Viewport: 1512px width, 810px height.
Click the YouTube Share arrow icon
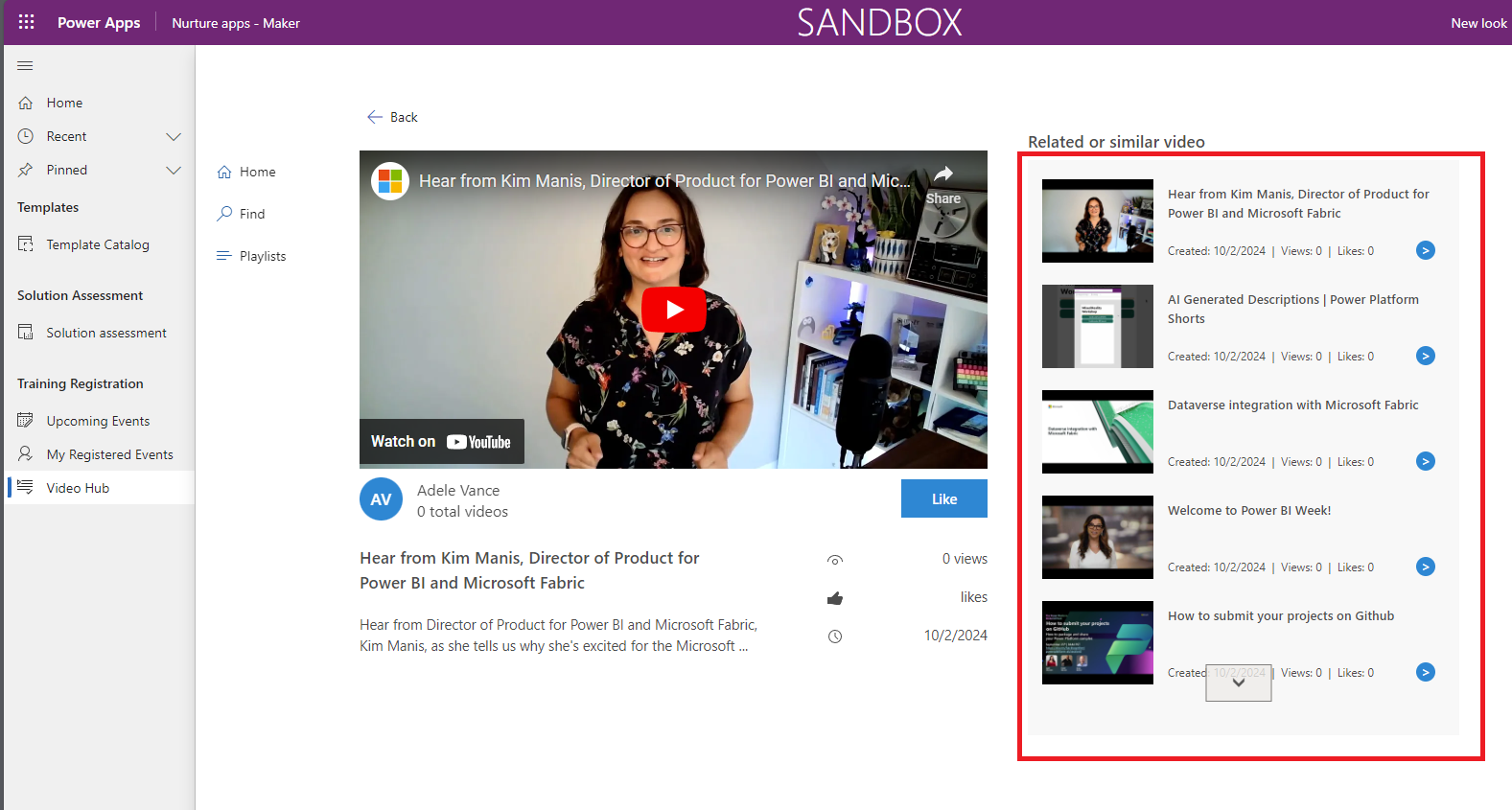943,174
